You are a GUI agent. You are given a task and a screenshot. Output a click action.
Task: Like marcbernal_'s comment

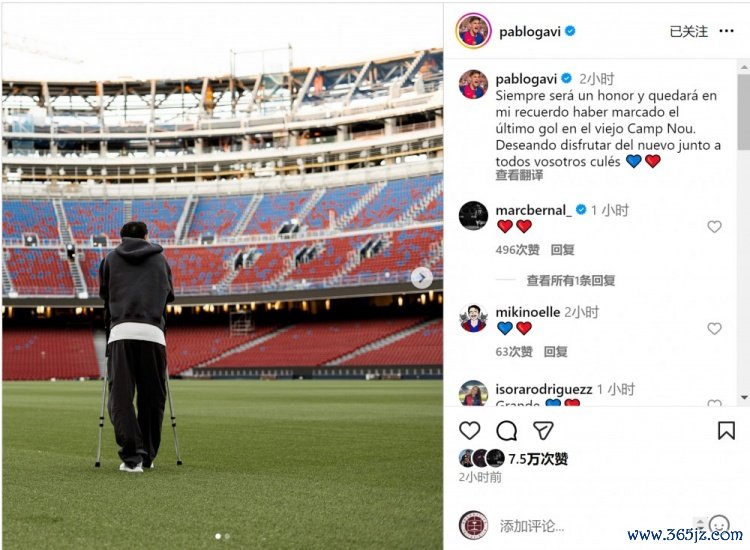[x=714, y=227]
